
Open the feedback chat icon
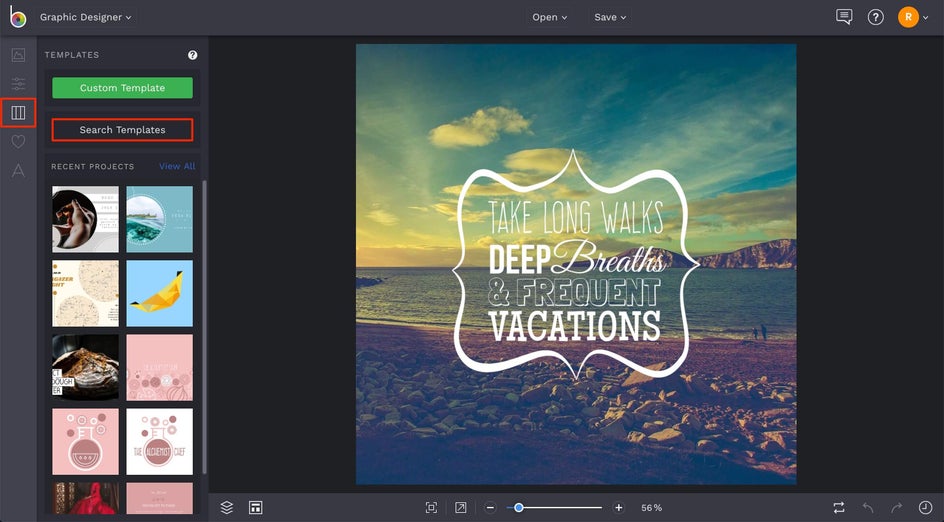[844, 17]
